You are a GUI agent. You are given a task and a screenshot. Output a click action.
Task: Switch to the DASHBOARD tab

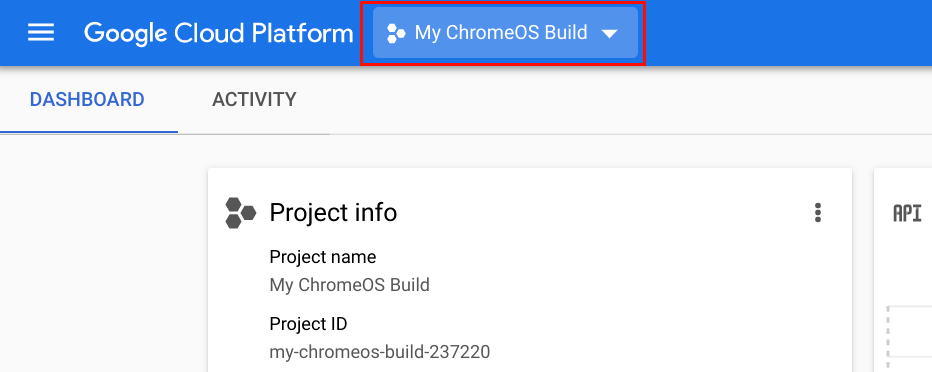click(87, 99)
